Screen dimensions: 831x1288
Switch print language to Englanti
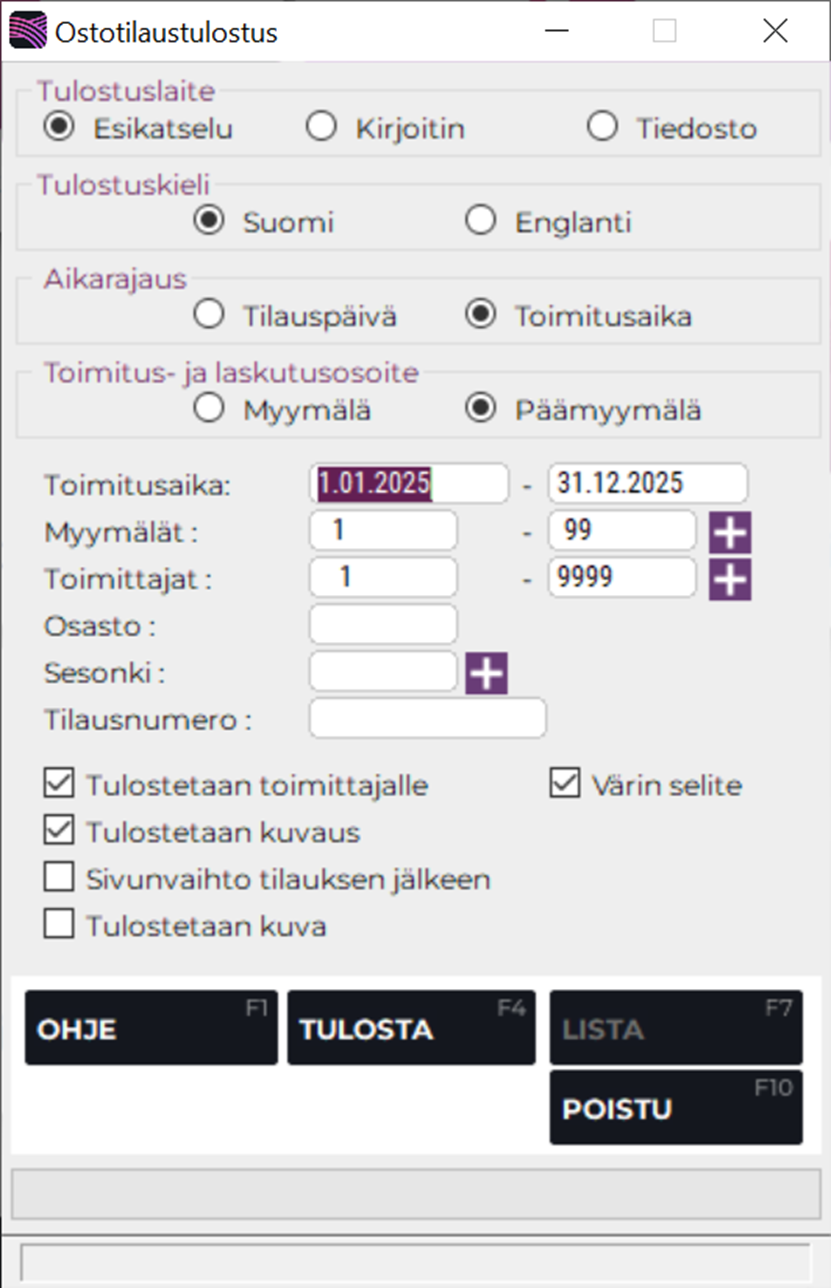(481, 220)
